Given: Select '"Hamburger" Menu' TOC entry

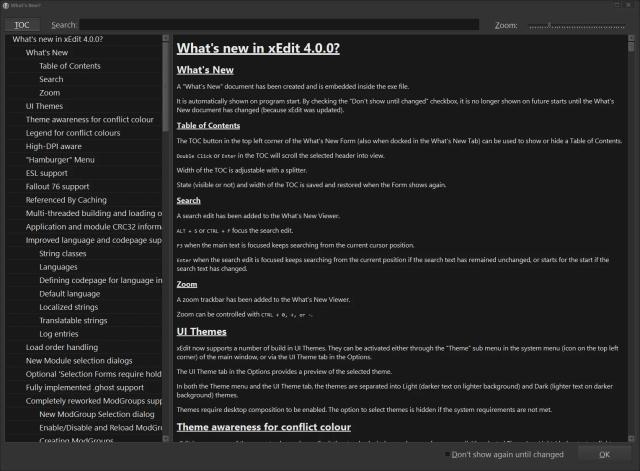Looking at the screenshot, I should (x=60, y=160).
